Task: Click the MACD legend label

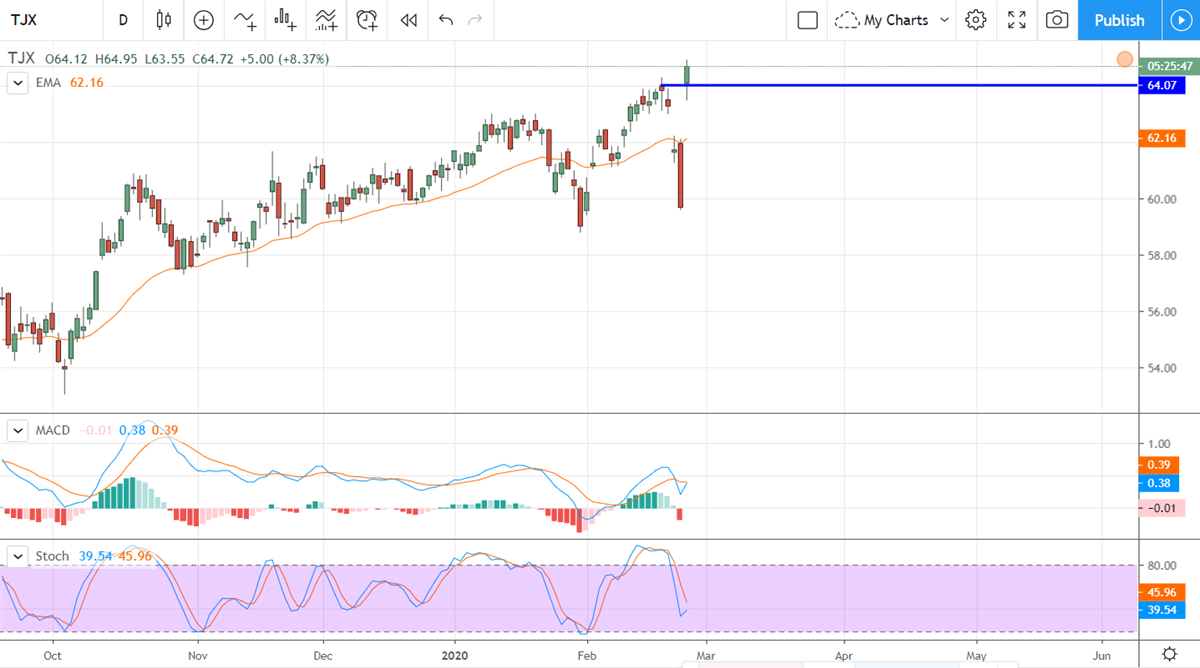Action: point(53,430)
